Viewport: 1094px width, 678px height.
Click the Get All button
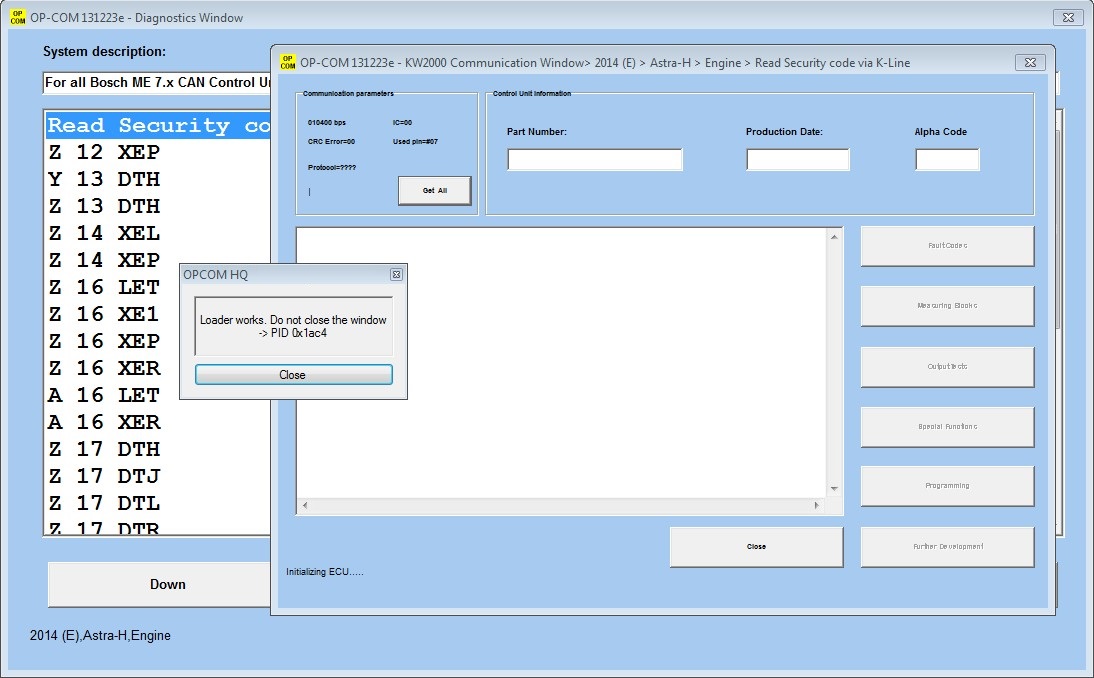coord(435,190)
